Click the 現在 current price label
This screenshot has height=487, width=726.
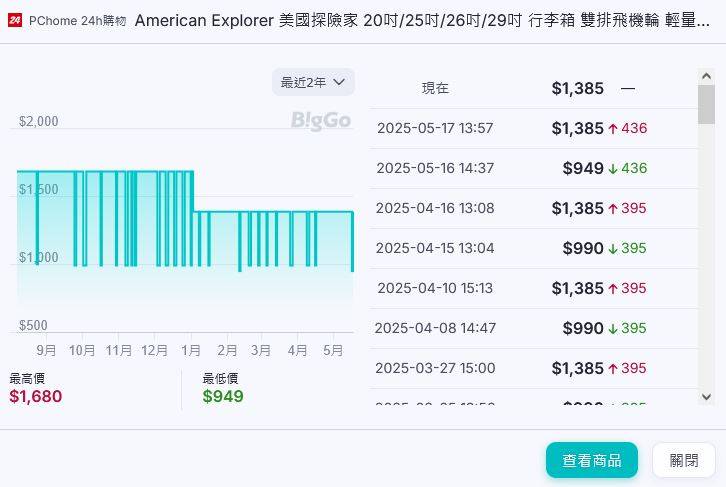(x=435, y=88)
